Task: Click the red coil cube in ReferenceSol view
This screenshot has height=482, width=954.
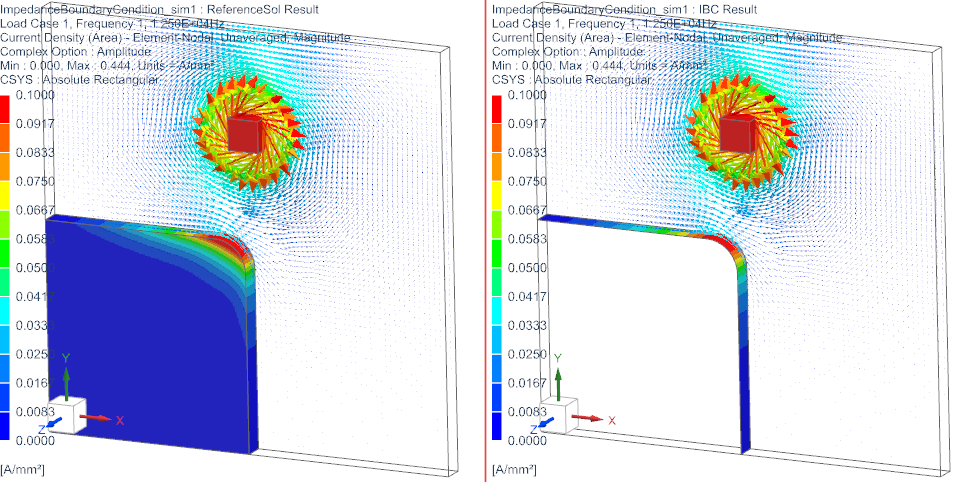Action: pyautogui.click(x=244, y=132)
